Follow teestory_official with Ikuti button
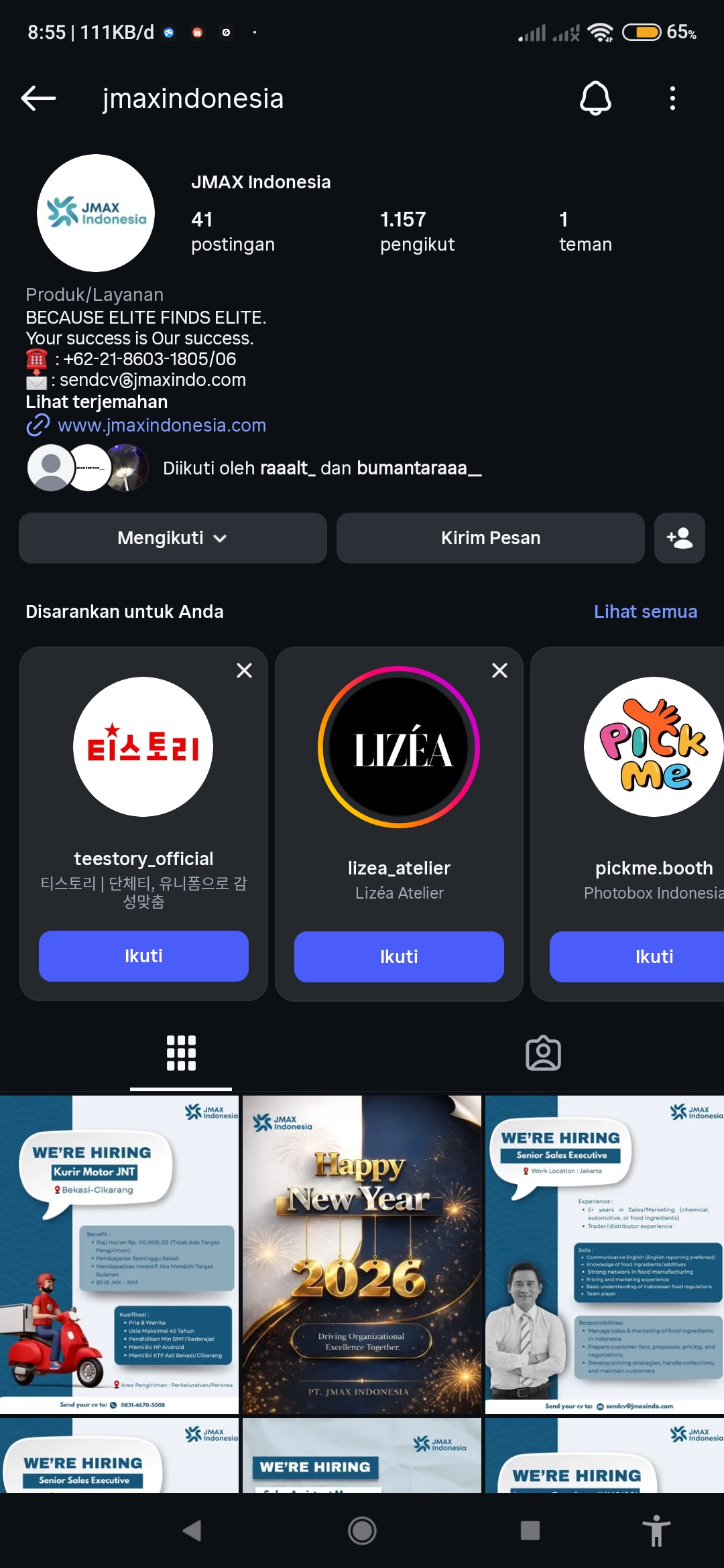The width and height of the screenshot is (724, 1568). (x=143, y=956)
